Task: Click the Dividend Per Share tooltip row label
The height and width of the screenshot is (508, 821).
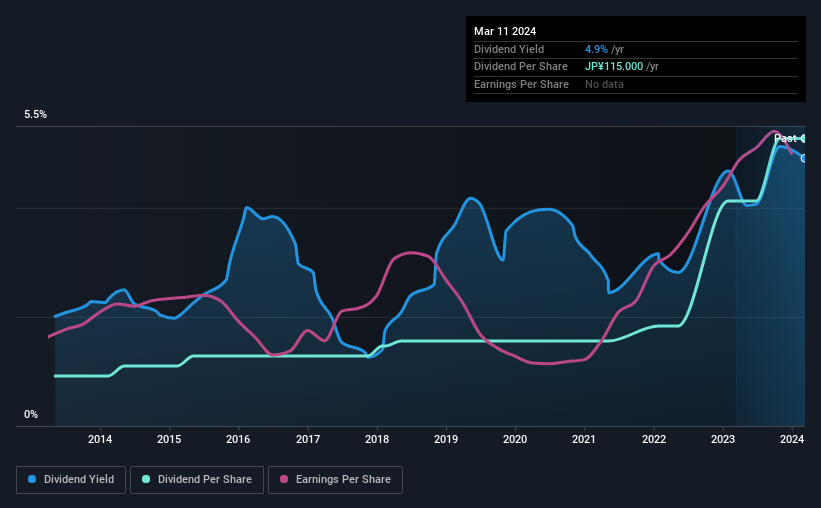Action: point(521,67)
